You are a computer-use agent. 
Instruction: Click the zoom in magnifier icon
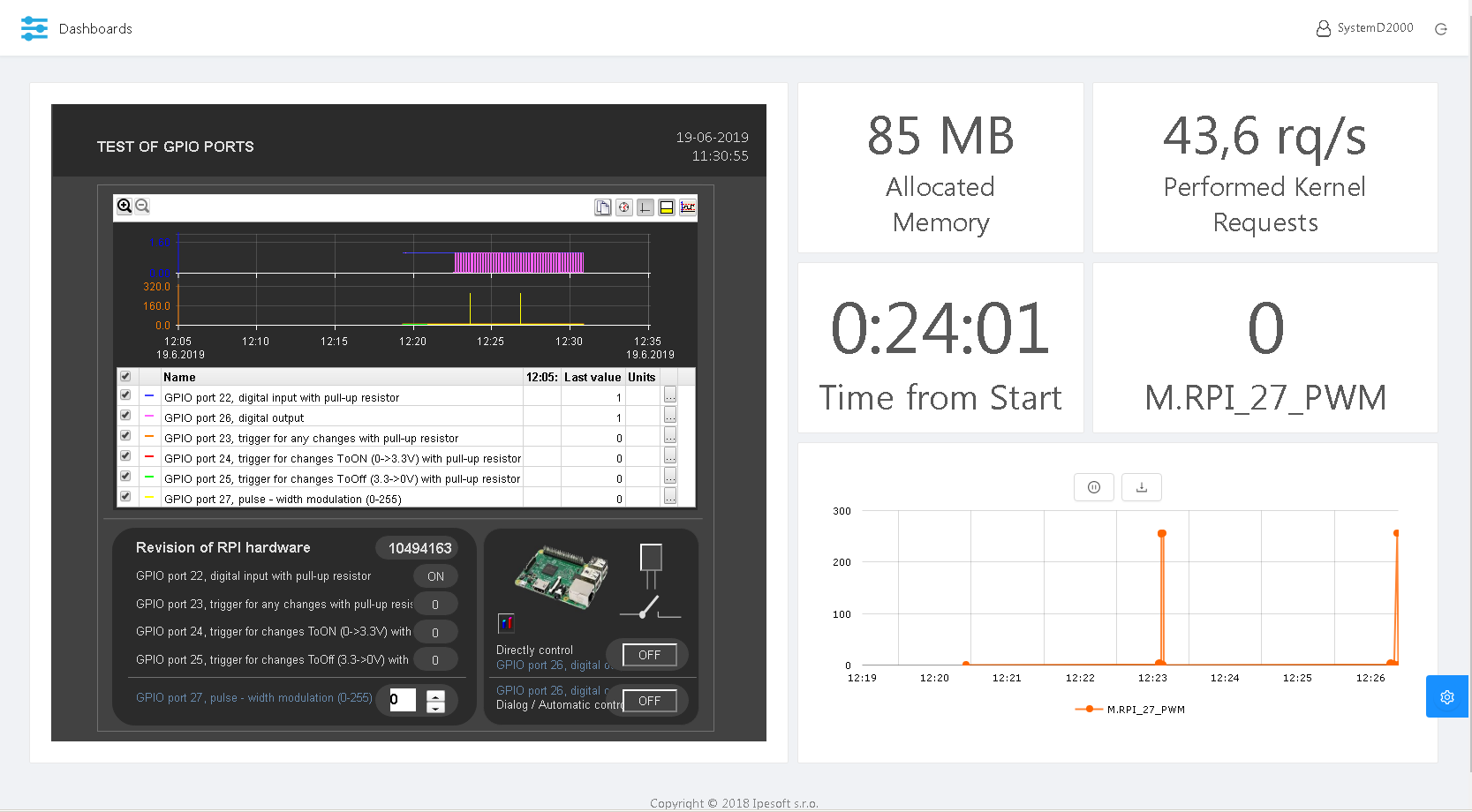(x=125, y=206)
